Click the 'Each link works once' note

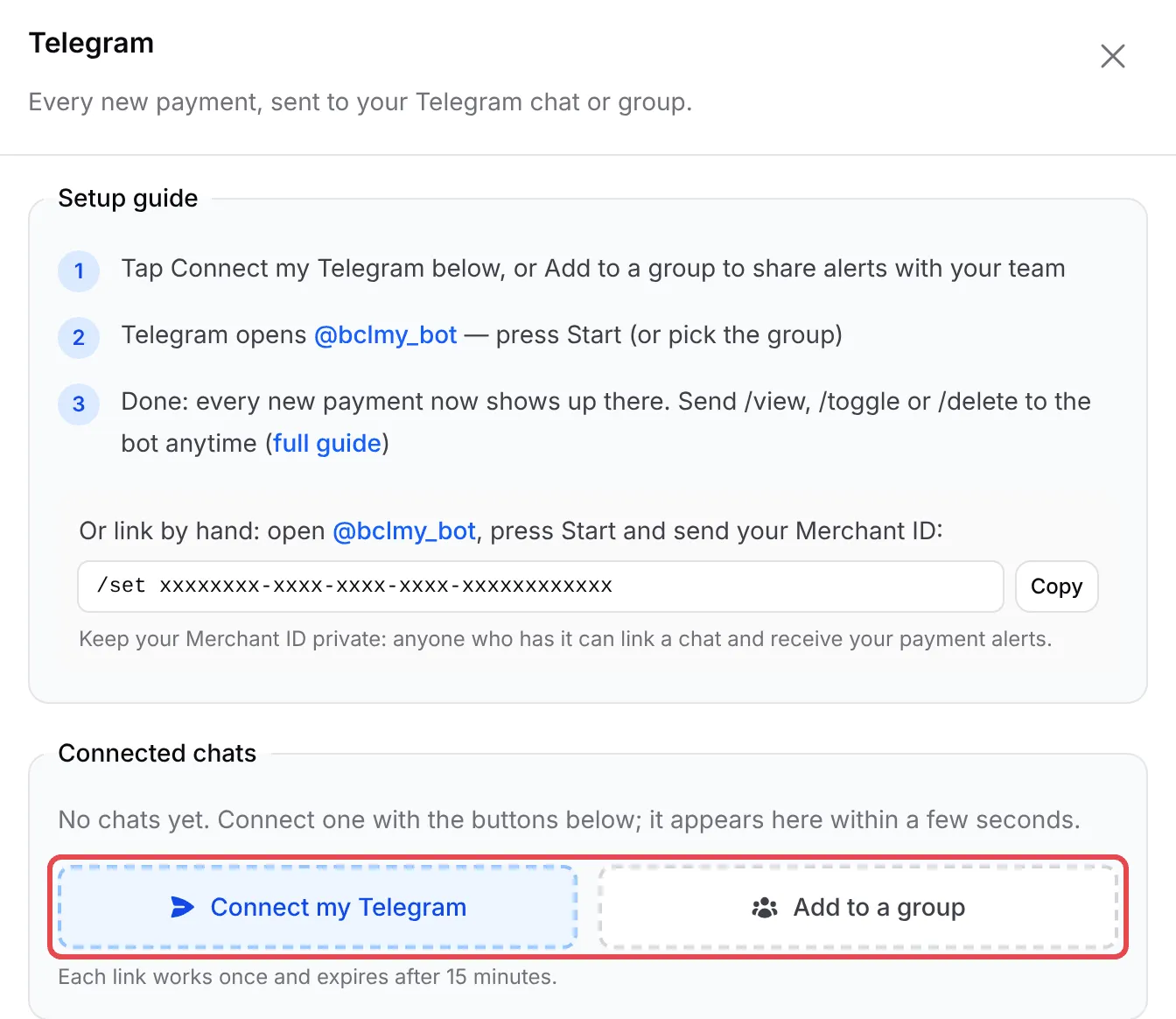[x=307, y=977]
